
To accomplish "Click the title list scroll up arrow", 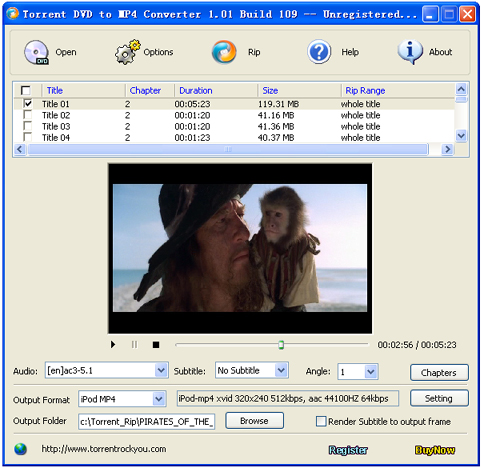I will [x=461, y=89].
